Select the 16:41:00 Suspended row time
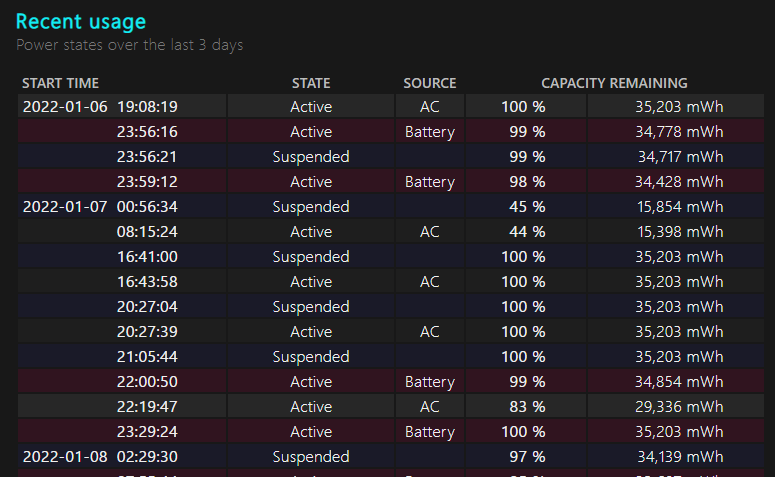This screenshot has height=477, width=775. click(x=147, y=257)
